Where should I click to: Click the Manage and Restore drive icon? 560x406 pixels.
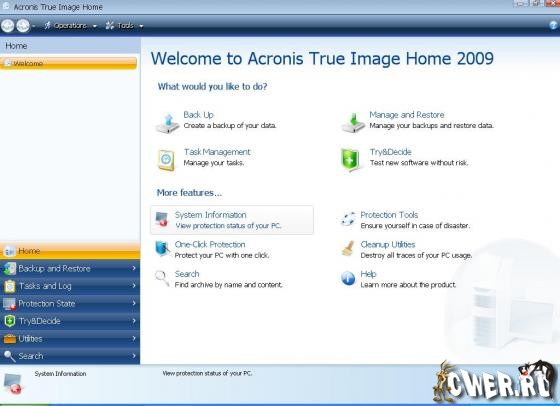click(x=353, y=122)
